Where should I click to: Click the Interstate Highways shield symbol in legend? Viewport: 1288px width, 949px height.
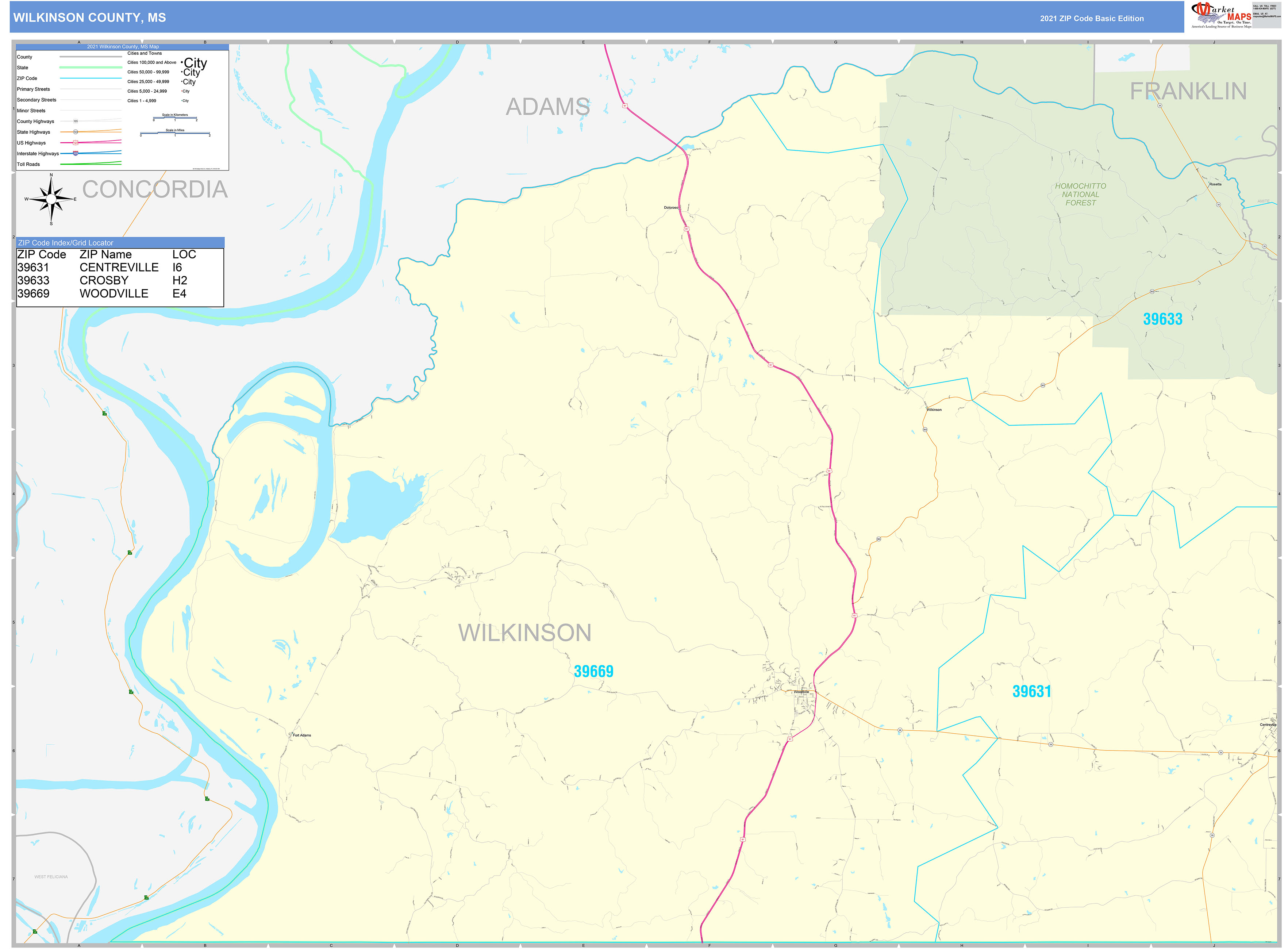point(76,153)
